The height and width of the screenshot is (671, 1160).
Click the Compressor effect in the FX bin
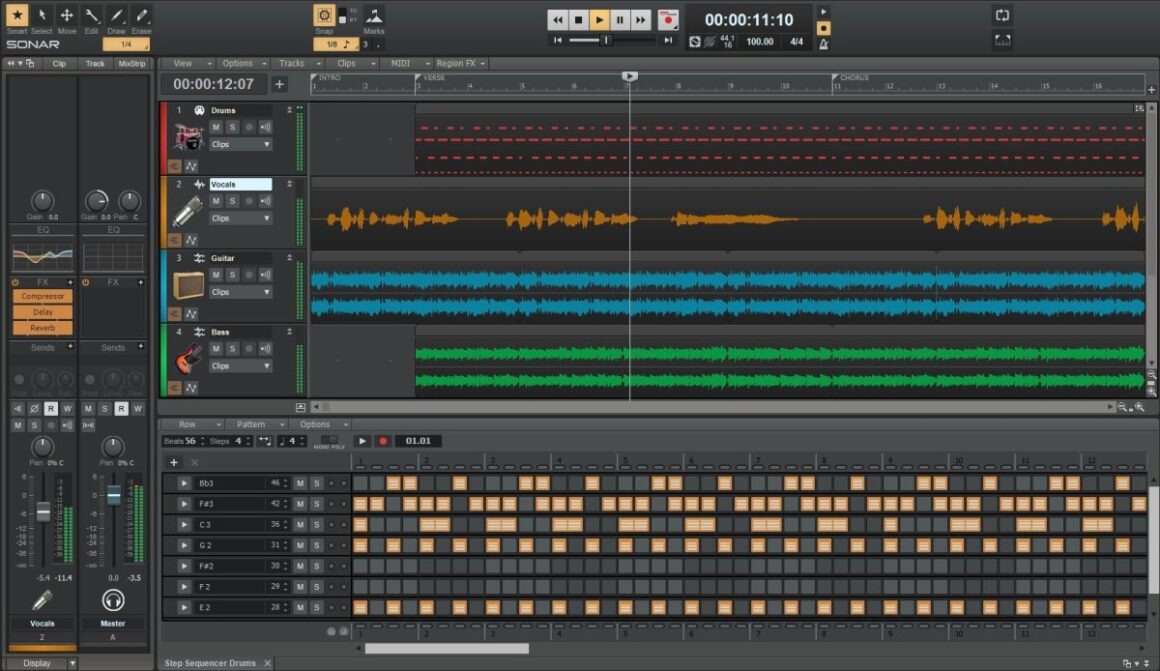[x=41, y=296]
